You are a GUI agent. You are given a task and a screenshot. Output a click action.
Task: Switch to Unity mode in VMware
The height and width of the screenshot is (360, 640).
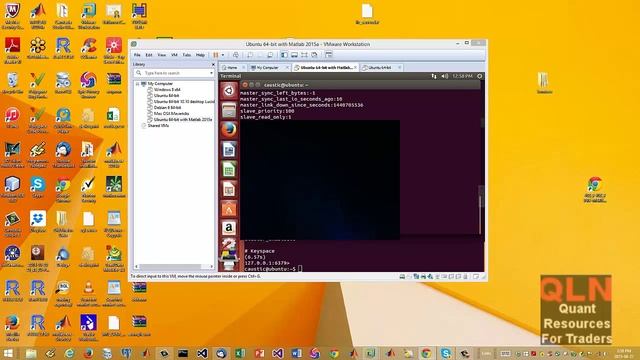tap(314, 55)
